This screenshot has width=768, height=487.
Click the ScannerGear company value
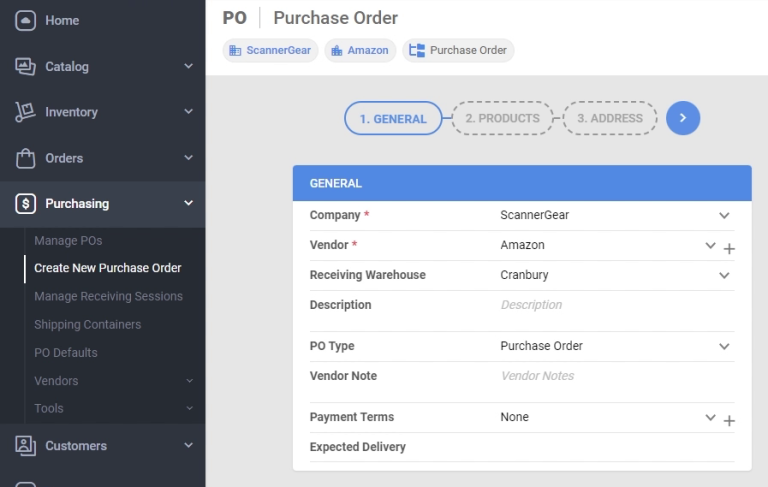coord(534,215)
